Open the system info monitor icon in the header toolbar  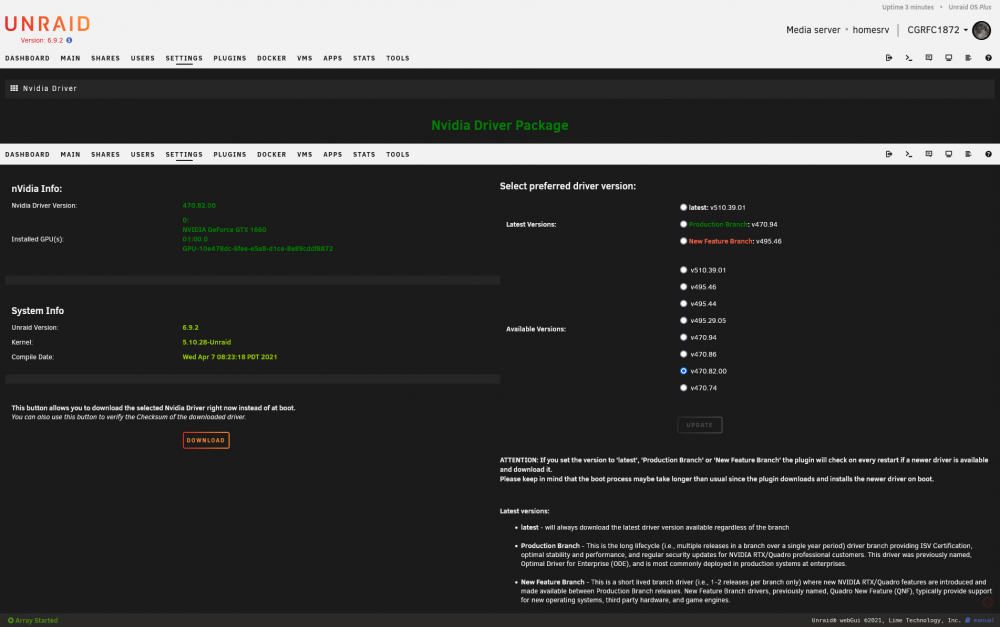click(948, 58)
